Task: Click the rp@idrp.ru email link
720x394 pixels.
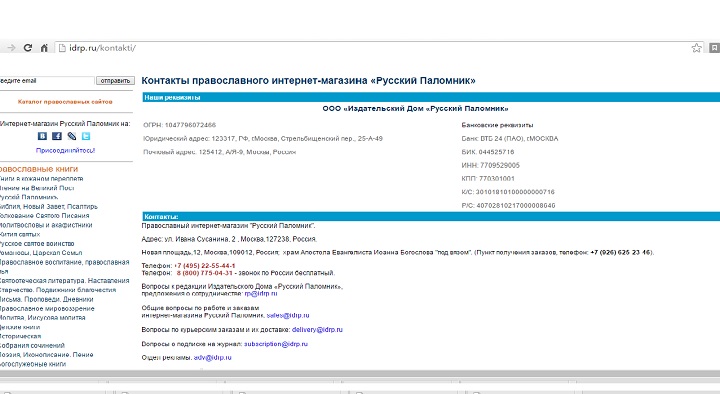Action: pos(261,294)
